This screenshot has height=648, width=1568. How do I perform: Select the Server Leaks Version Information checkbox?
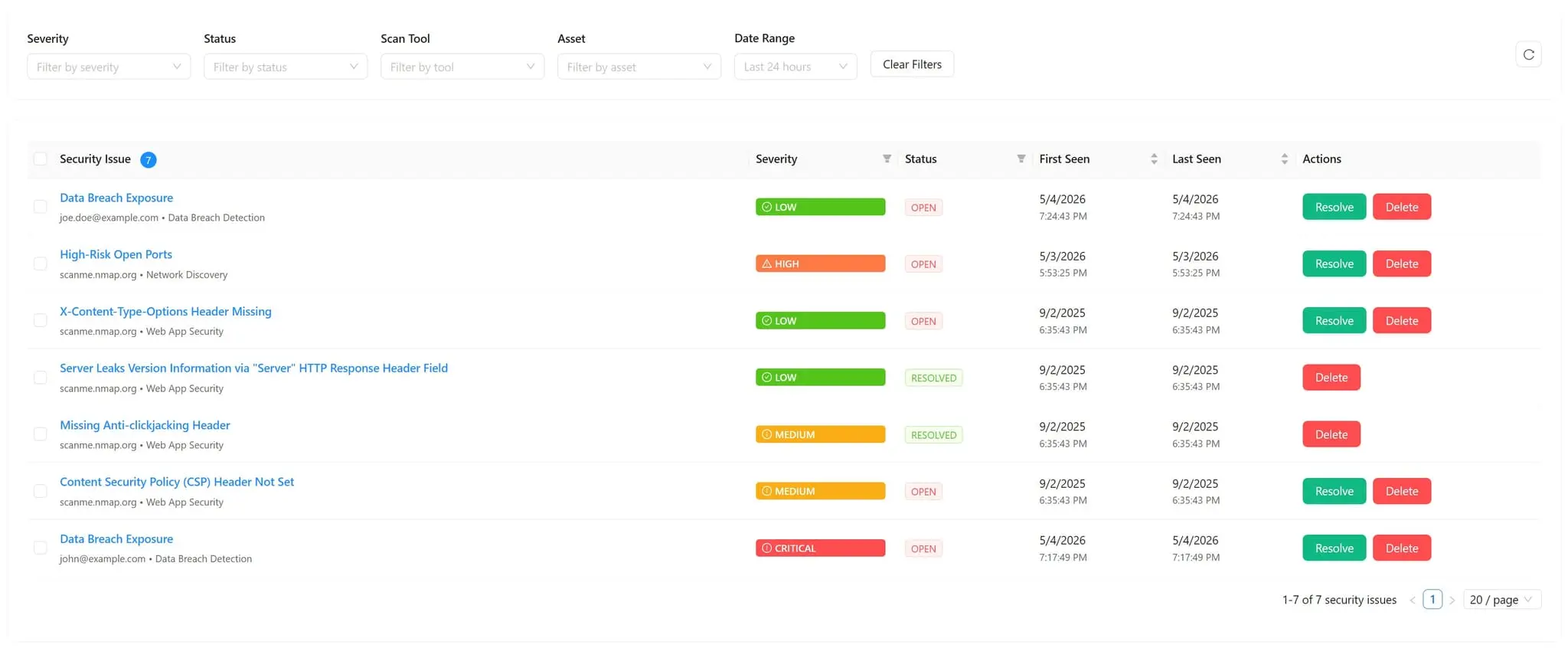click(x=41, y=377)
